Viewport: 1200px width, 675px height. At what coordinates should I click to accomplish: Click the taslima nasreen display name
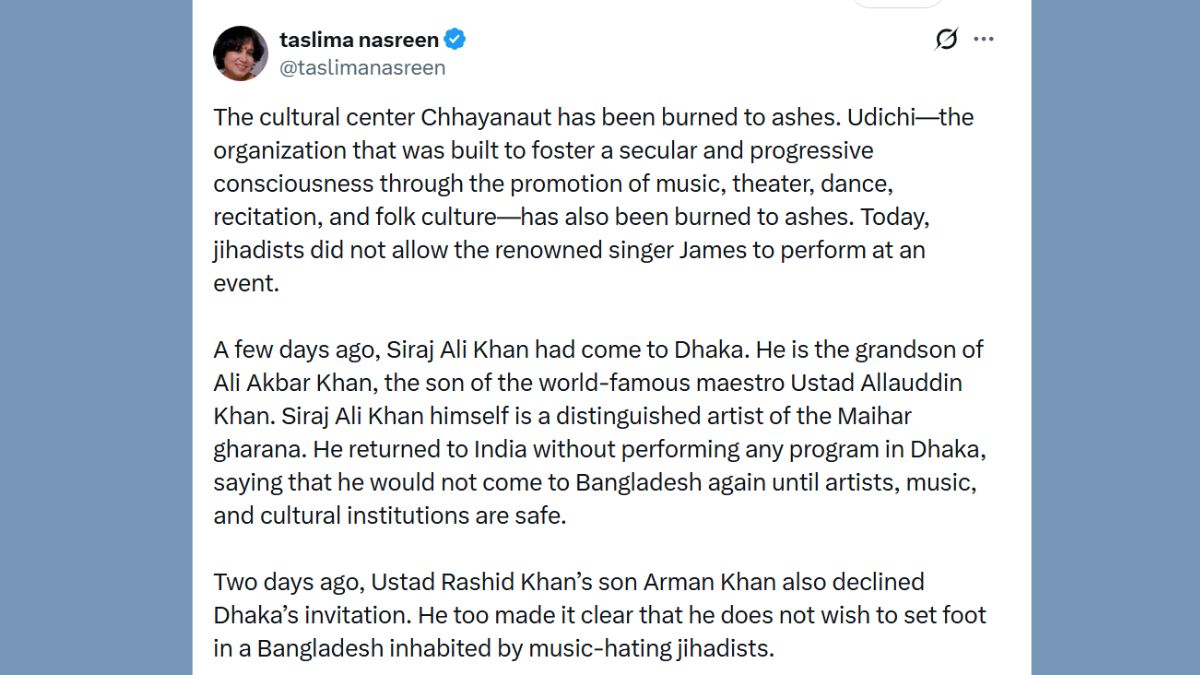[359, 40]
